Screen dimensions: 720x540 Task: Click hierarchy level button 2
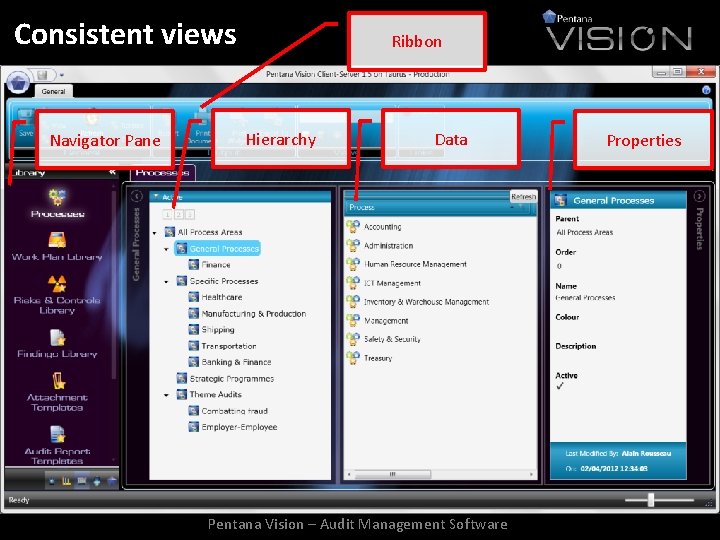(x=179, y=214)
